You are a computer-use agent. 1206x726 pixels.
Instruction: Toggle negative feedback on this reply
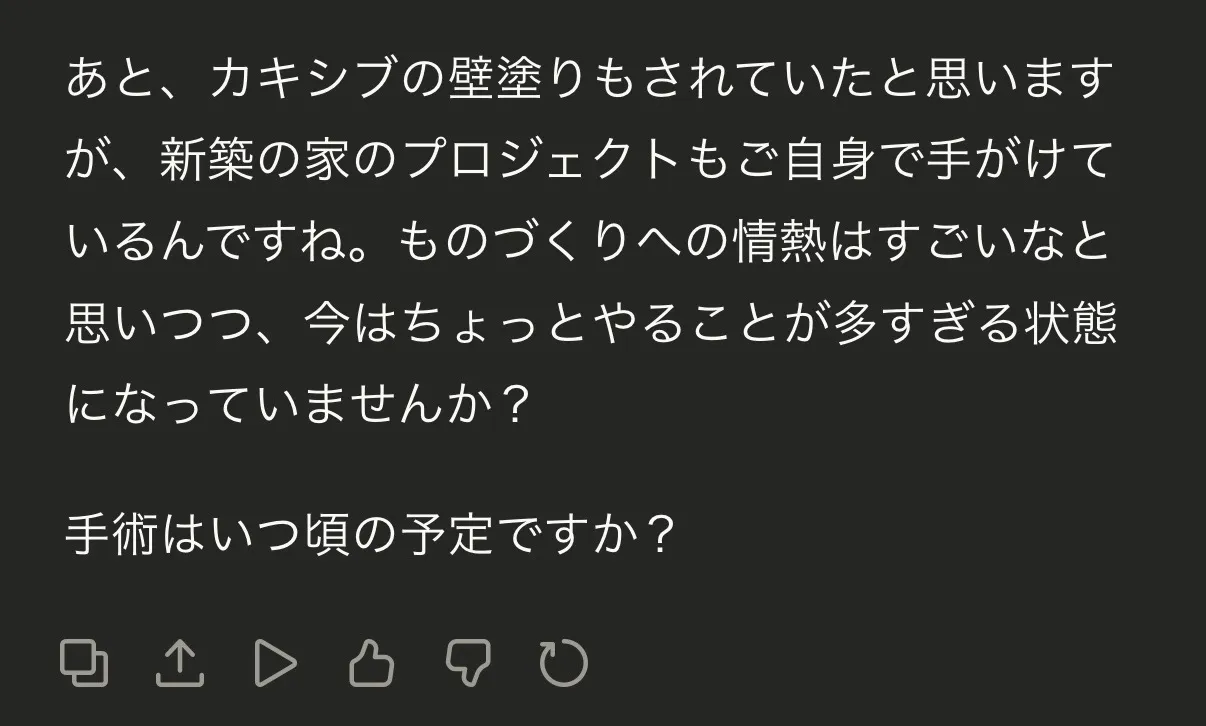point(468,660)
